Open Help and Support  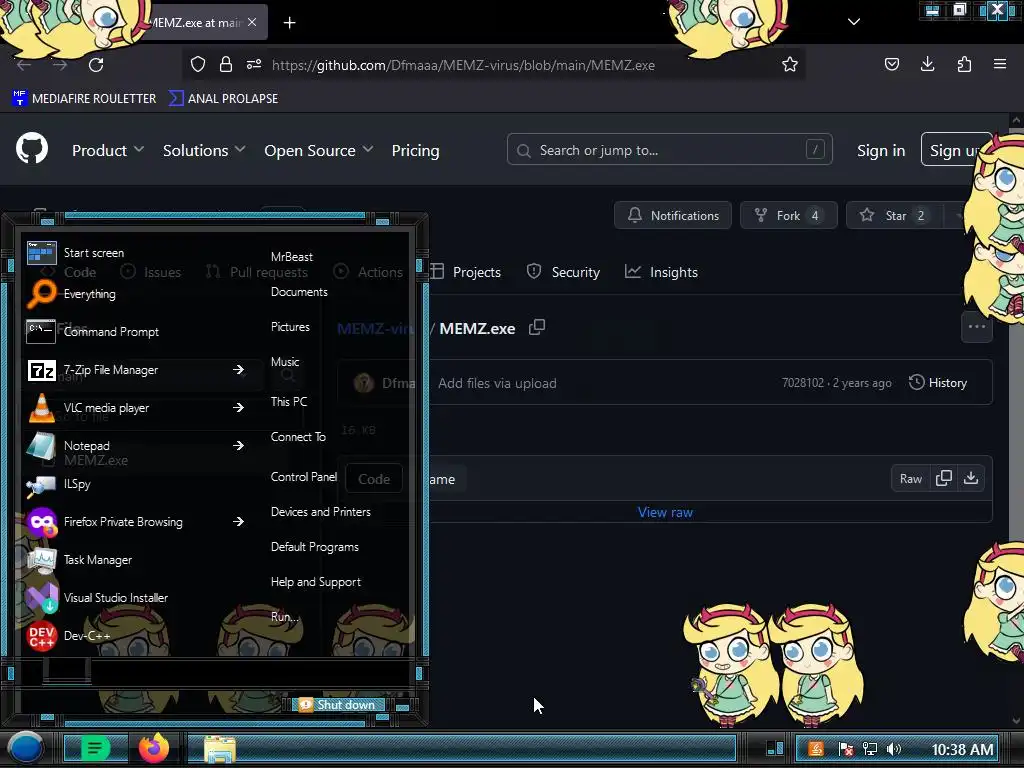coord(315,582)
